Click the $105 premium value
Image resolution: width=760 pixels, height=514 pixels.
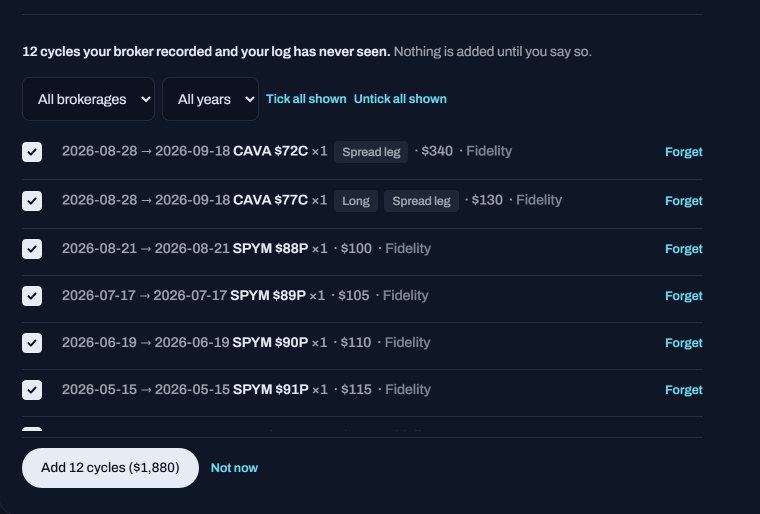click(x=354, y=295)
